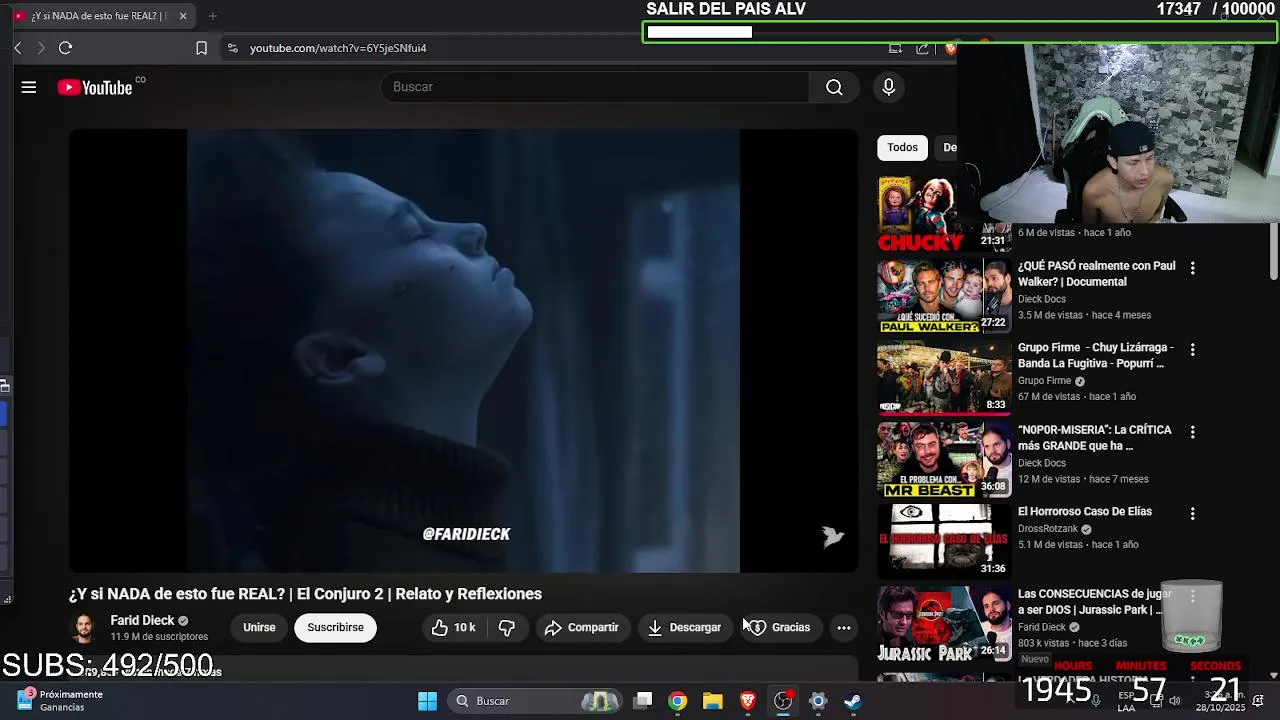Dislike the video

coord(507,627)
